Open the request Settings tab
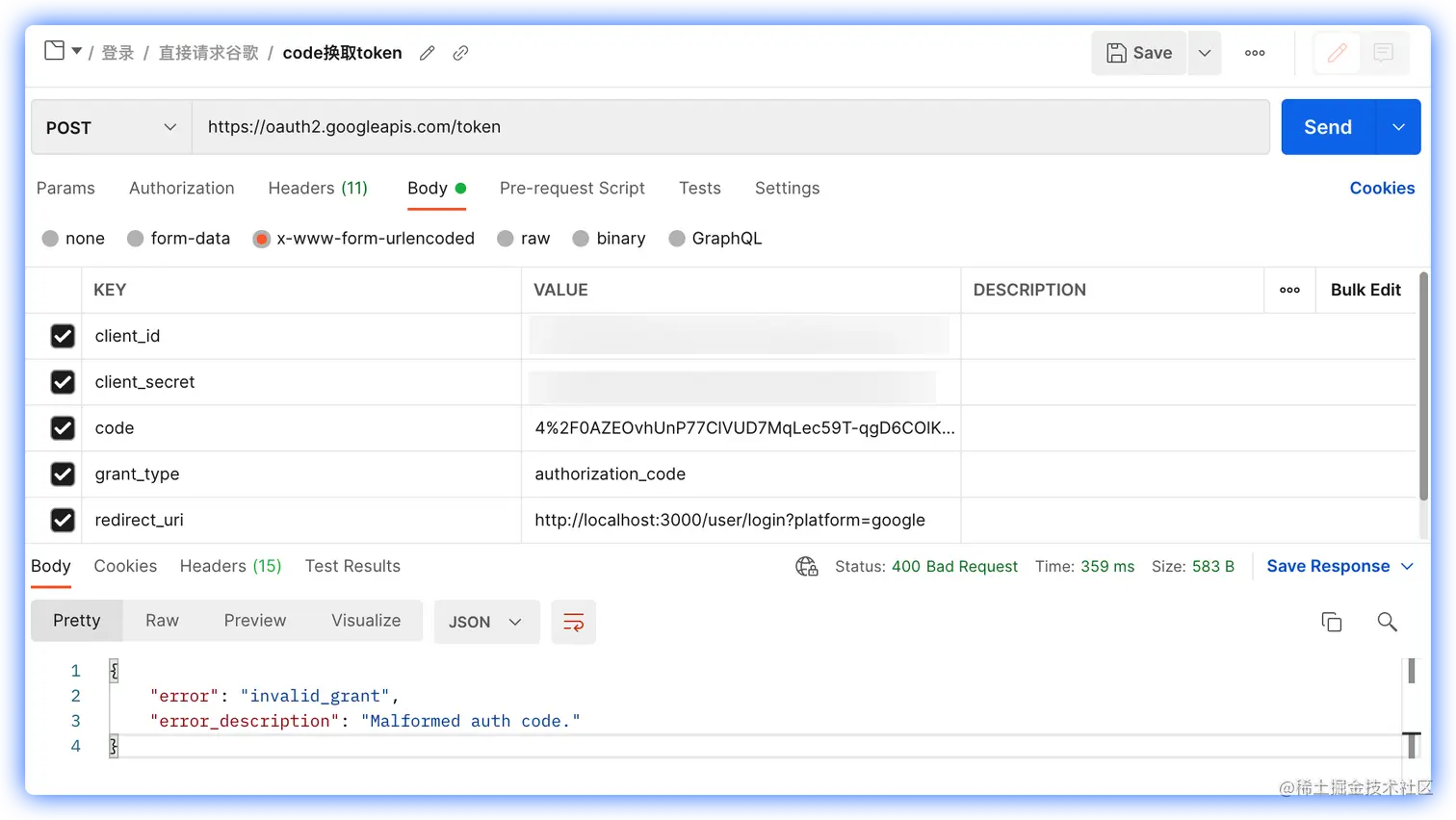The width and height of the screenshot is (1456, 820). [x=788, y=188]
